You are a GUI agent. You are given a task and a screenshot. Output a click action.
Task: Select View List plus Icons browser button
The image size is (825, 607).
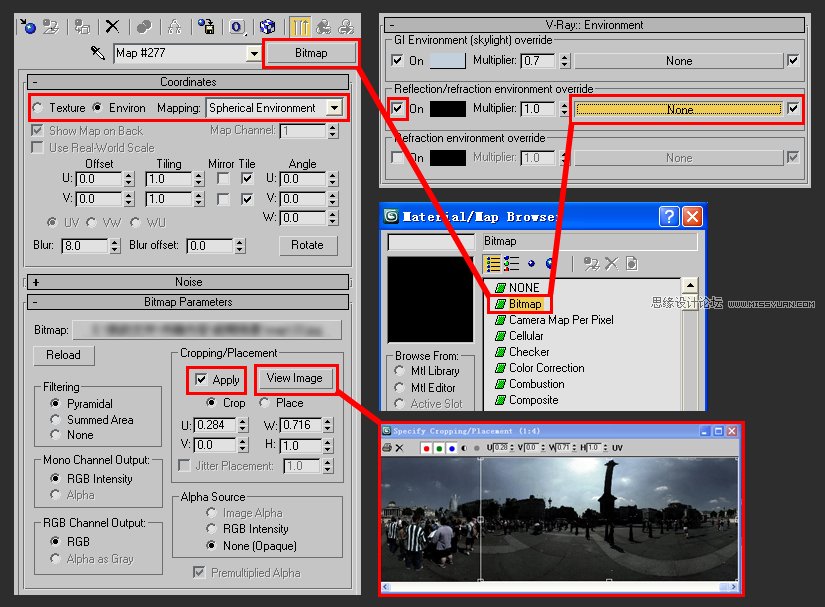511,264
